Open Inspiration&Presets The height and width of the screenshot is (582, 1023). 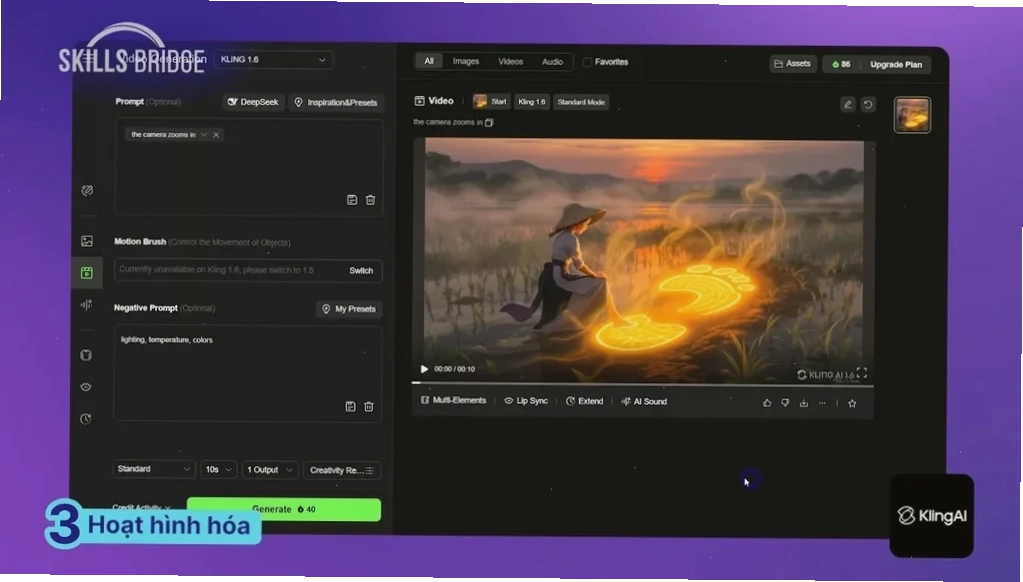tap(336, 102)
